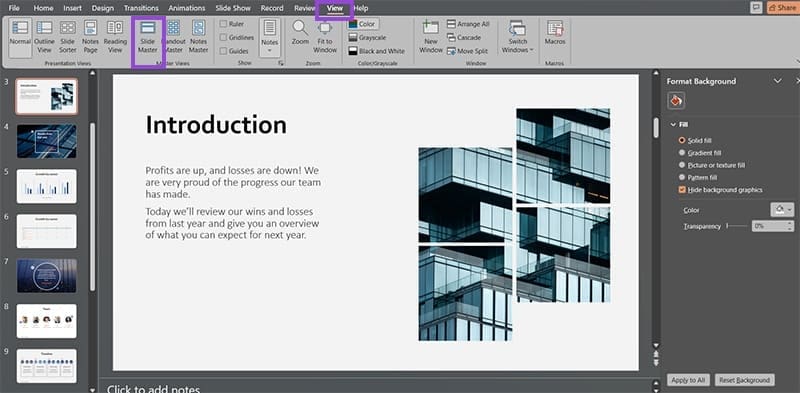Switch to the Home tab
The image size is (800, 393).
[43, 8]
